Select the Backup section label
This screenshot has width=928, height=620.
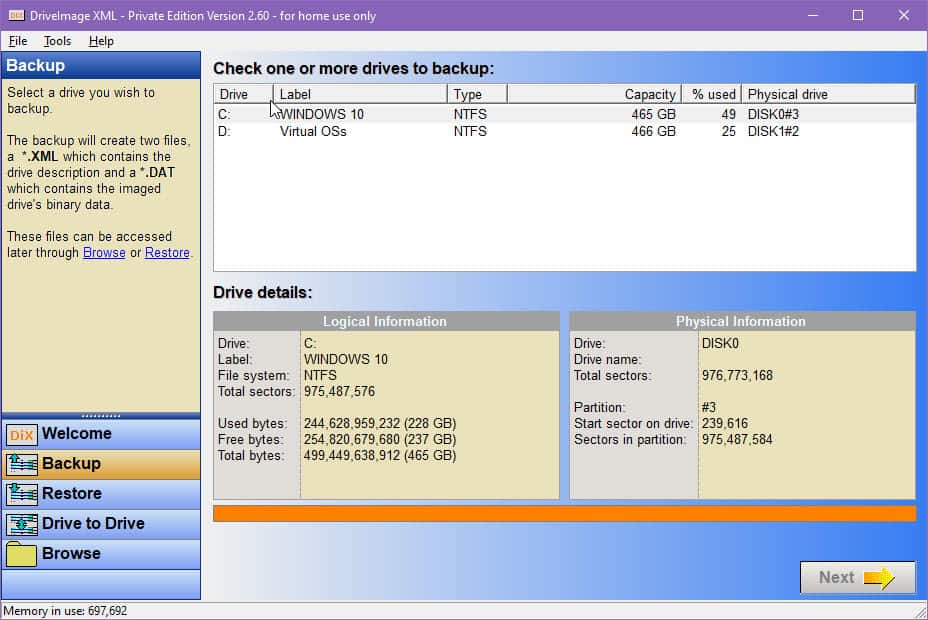pyautogui.click(x=71, y=463)
